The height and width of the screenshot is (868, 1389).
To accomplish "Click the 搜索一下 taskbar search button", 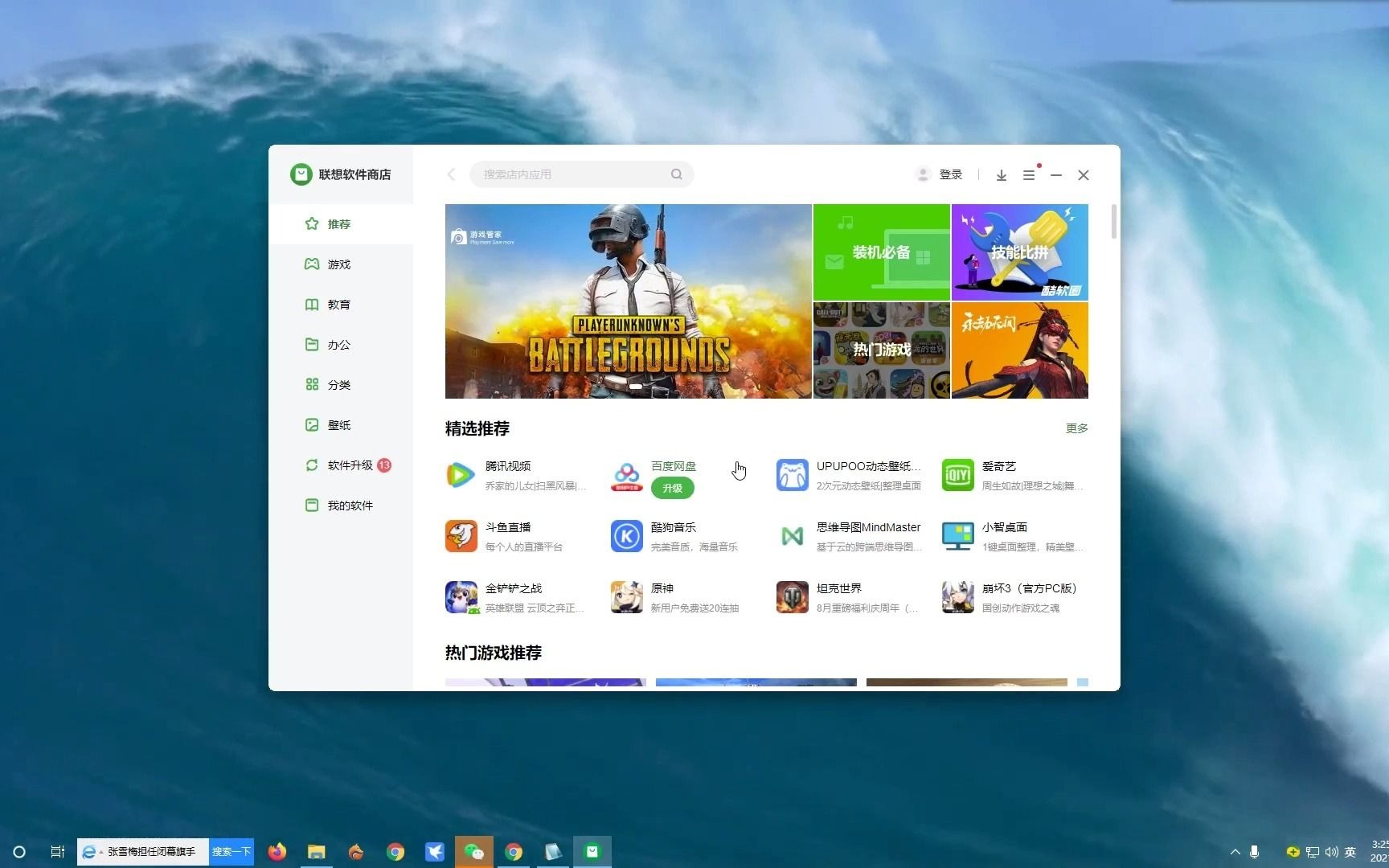I will 231,852.
